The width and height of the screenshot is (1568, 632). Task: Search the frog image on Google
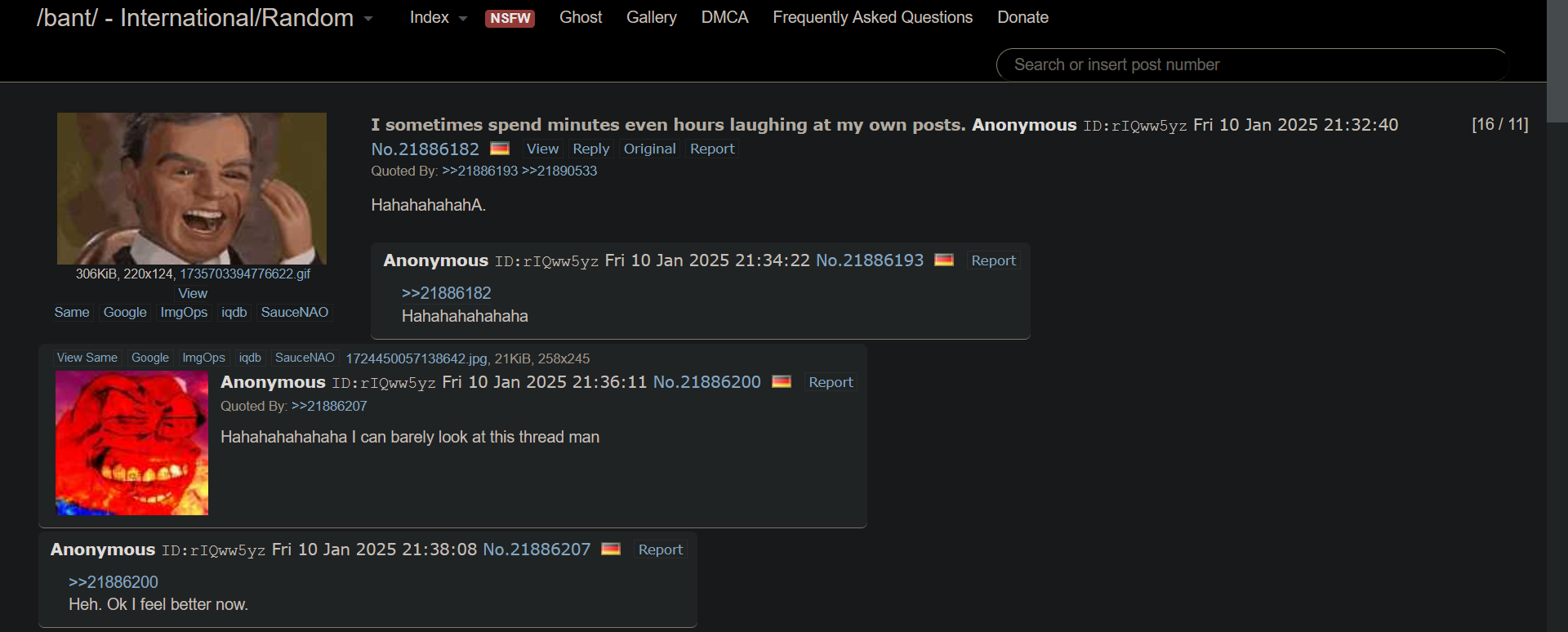pyautogui.click(x=150, y=358)
